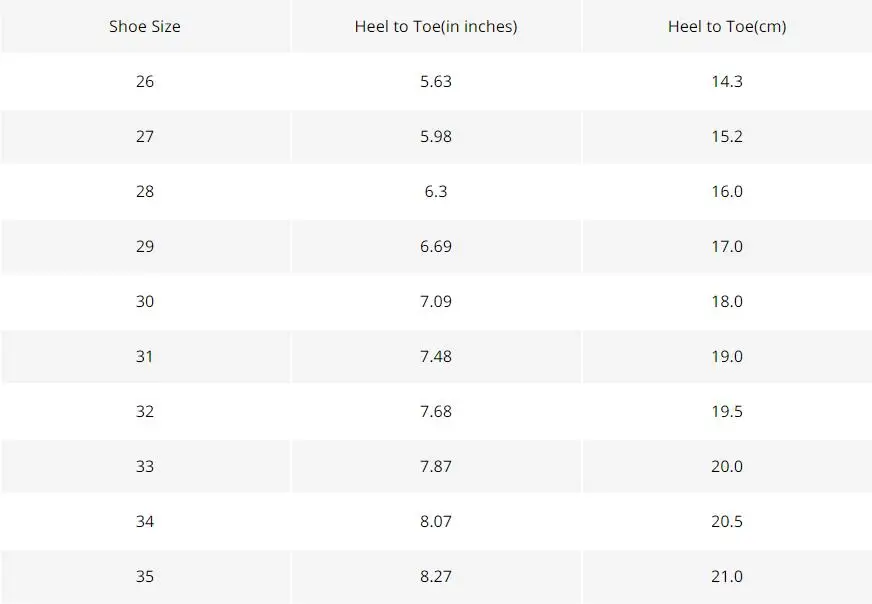Select shoe size 32 cell
Viewport: 872px width, 604px height.
pyautogui.click(x=145, y=412)
